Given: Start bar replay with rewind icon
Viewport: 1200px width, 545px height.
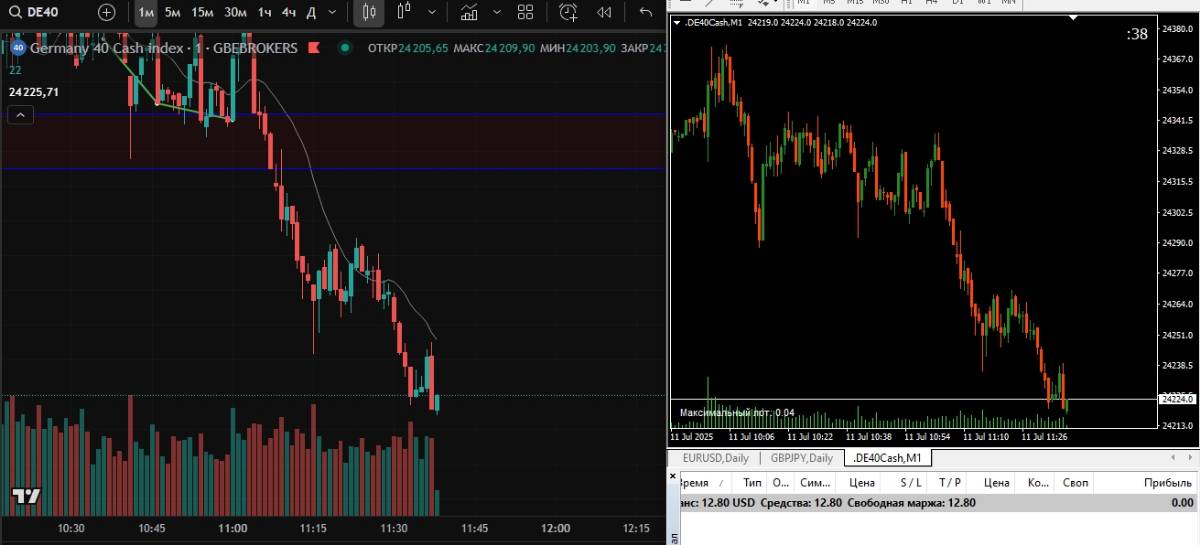Looking at the screenshot, I should (x=604, y=12).
